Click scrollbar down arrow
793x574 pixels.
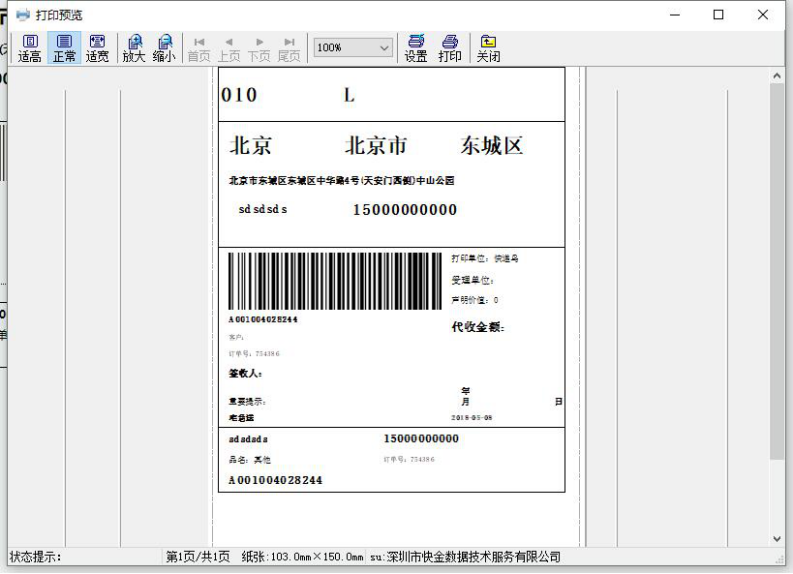pos(777,539)
